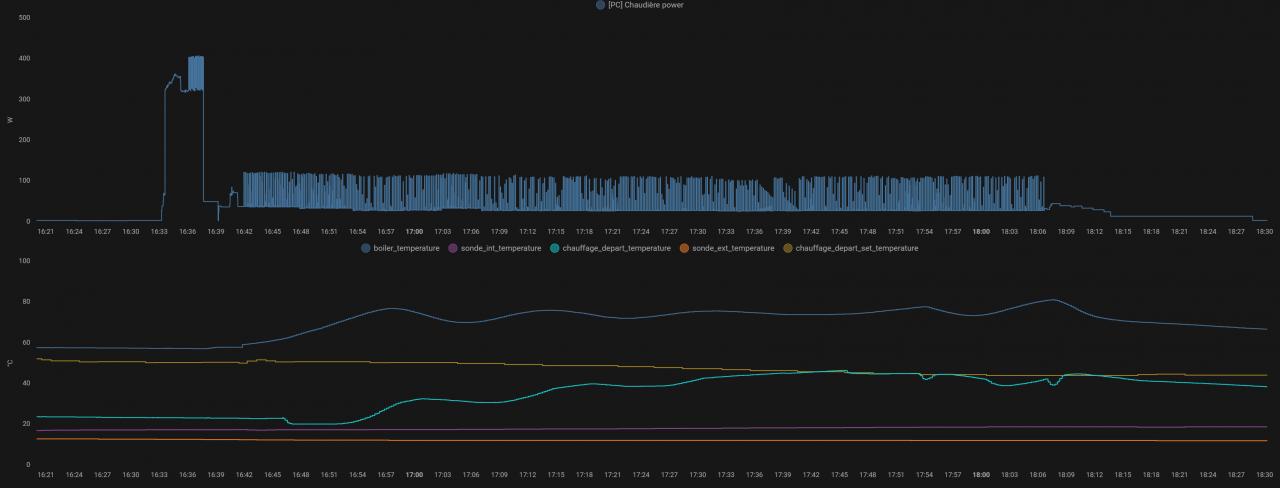
Task: Select the 17:00 mark on power chart axis
Action: (x=414, y=231)
